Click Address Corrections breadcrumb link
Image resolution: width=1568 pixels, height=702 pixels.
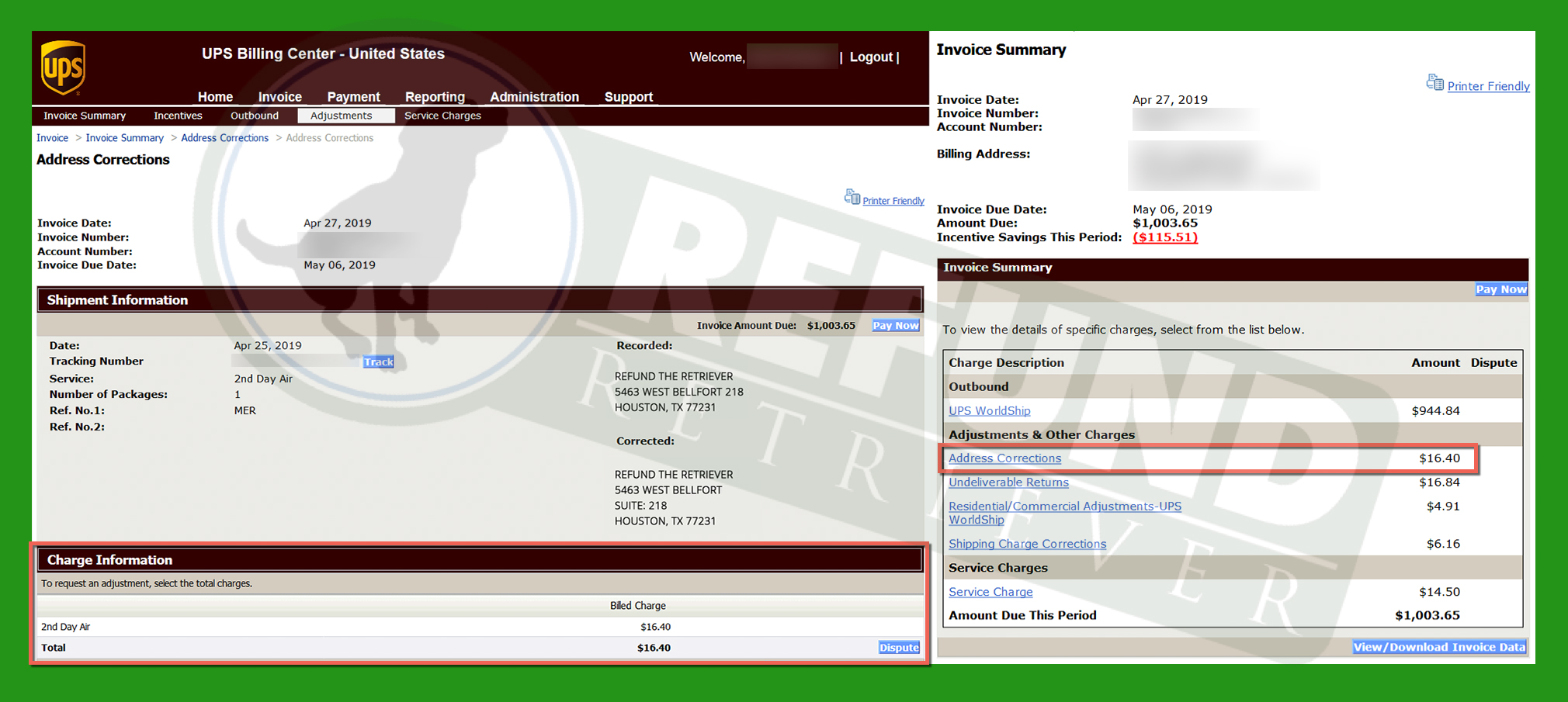coord(224,138)
